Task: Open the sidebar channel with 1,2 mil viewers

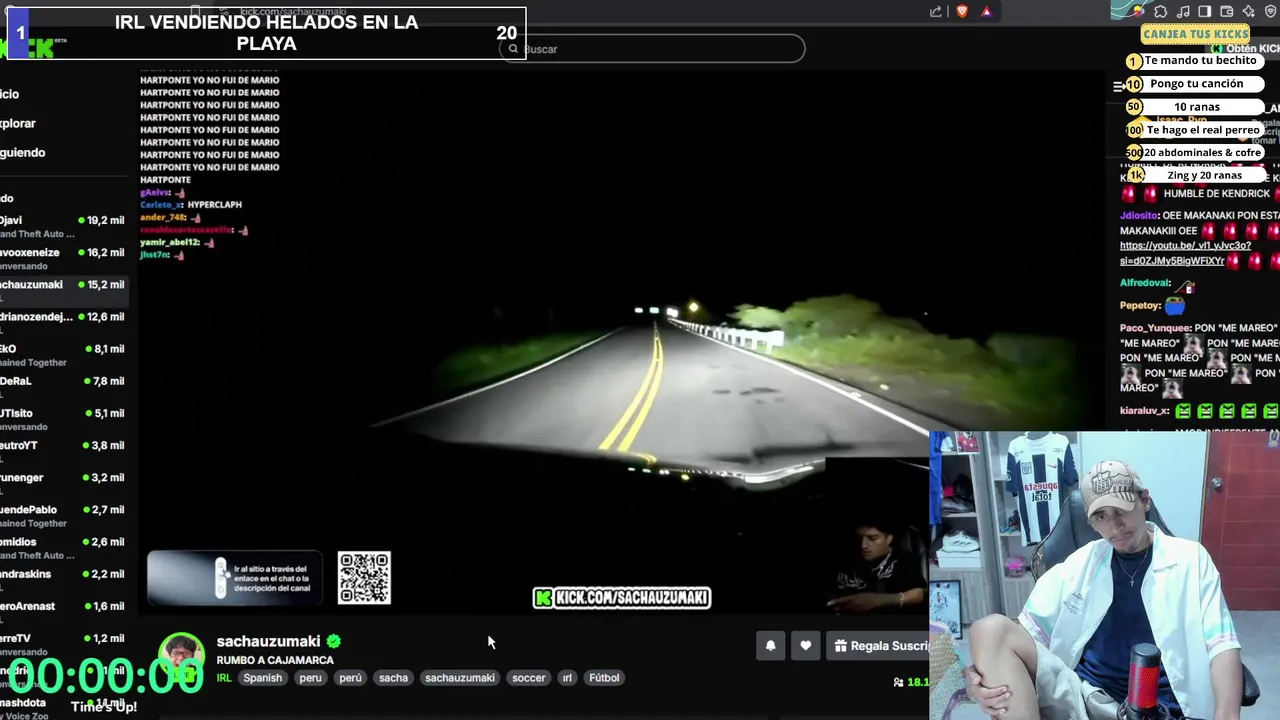Action: (x=64, y=643)
